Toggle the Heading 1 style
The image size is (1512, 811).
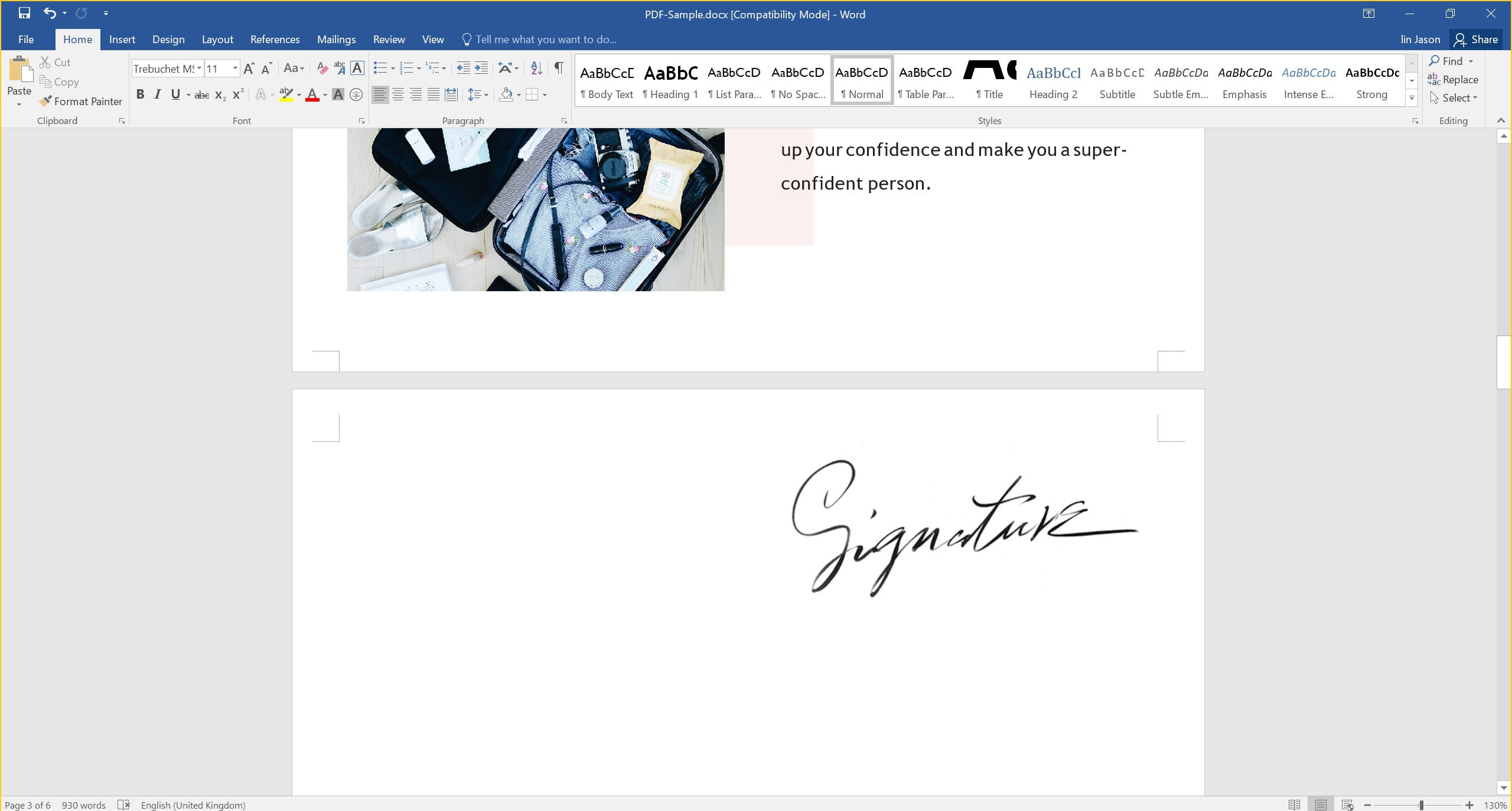[x=671, y=80]
